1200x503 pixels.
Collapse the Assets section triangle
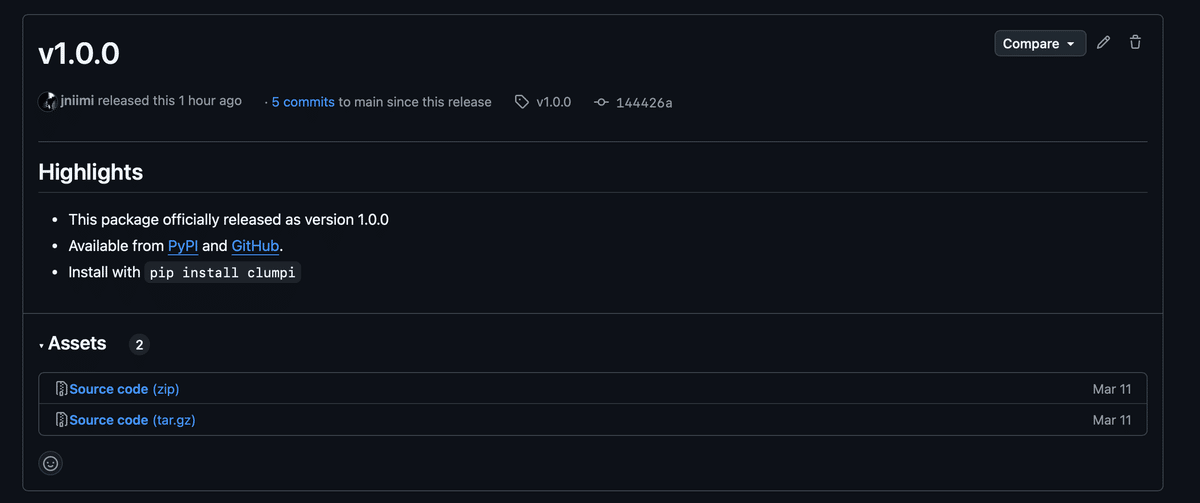click(x=42, y=345)
